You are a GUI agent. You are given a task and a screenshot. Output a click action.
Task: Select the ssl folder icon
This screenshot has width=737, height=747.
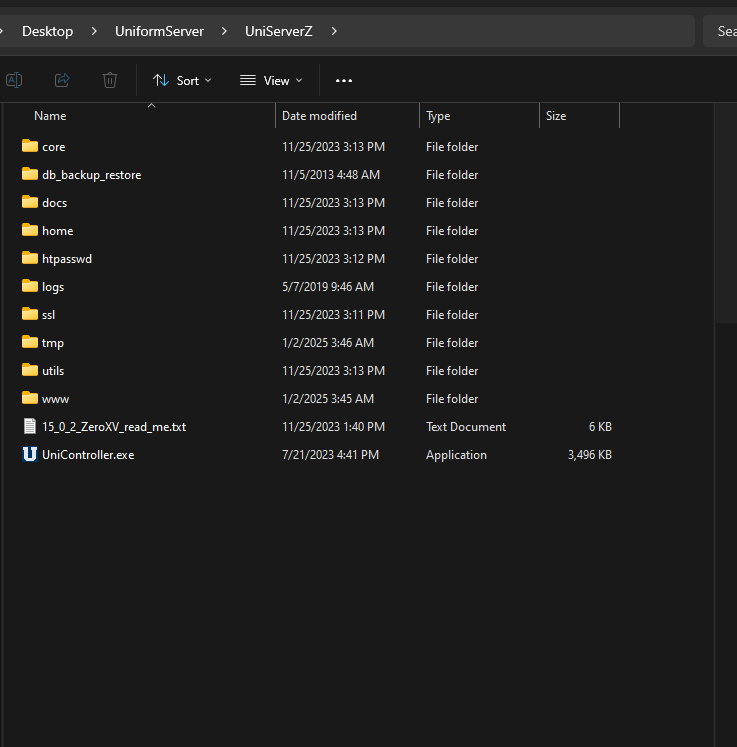coord(30,314)
